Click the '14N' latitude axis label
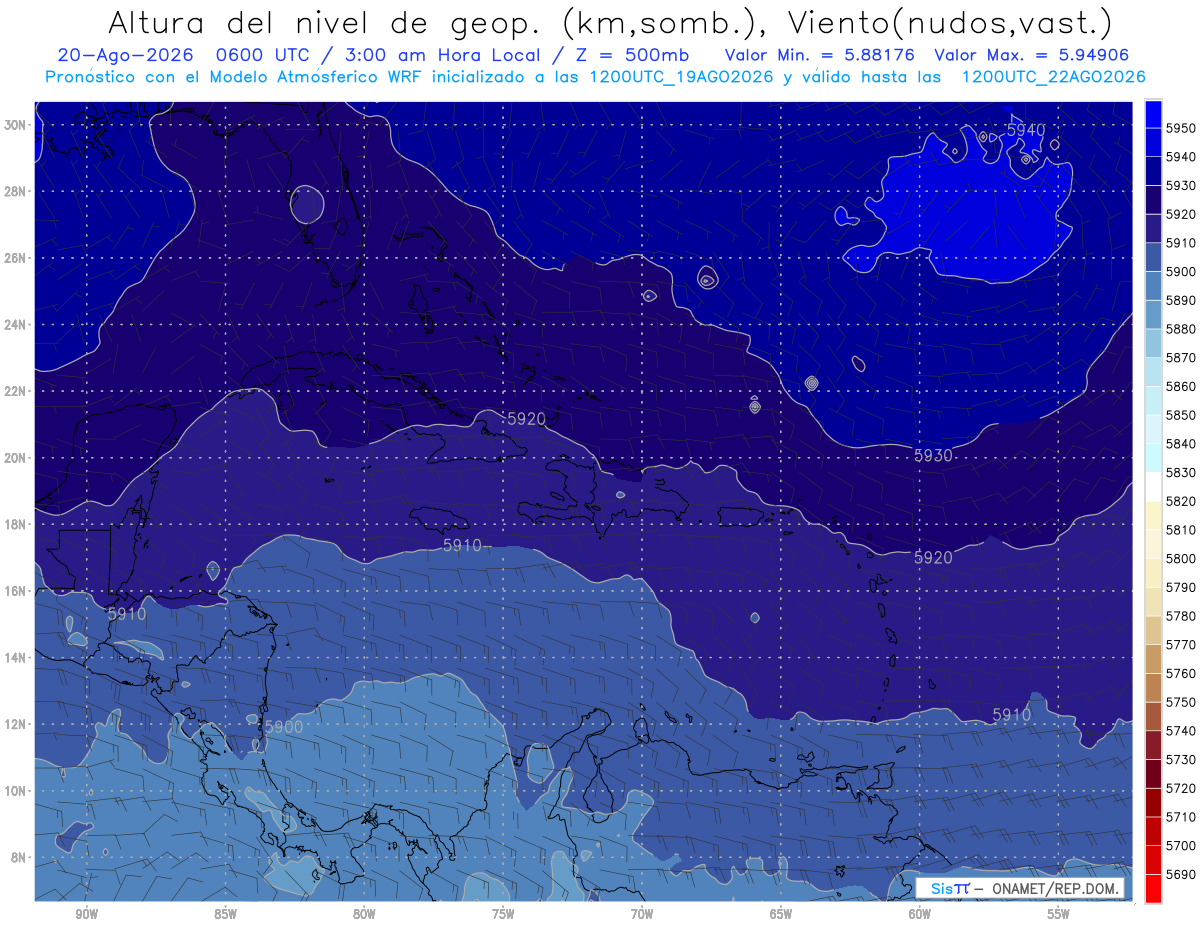The height and width of the screenshot is (927, 1200). [x=15, y=657]
